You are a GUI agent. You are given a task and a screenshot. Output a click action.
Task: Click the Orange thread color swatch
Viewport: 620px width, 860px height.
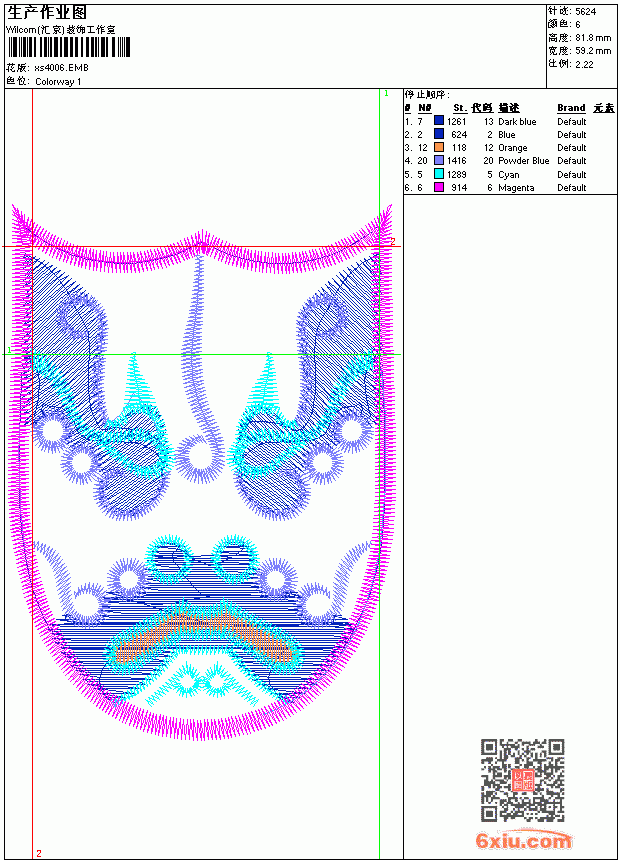439,147
